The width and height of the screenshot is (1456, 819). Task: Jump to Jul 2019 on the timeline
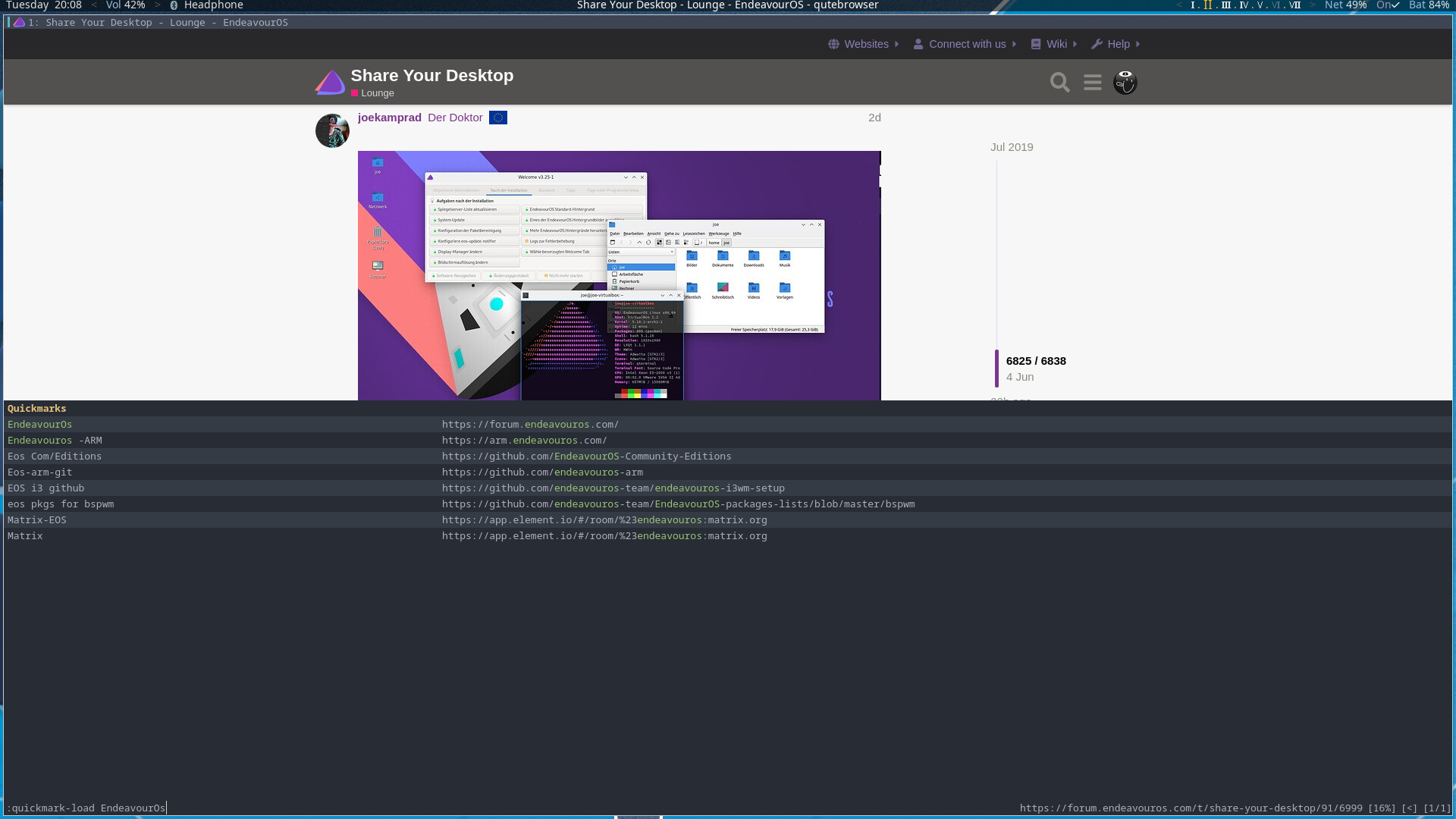1012,147
